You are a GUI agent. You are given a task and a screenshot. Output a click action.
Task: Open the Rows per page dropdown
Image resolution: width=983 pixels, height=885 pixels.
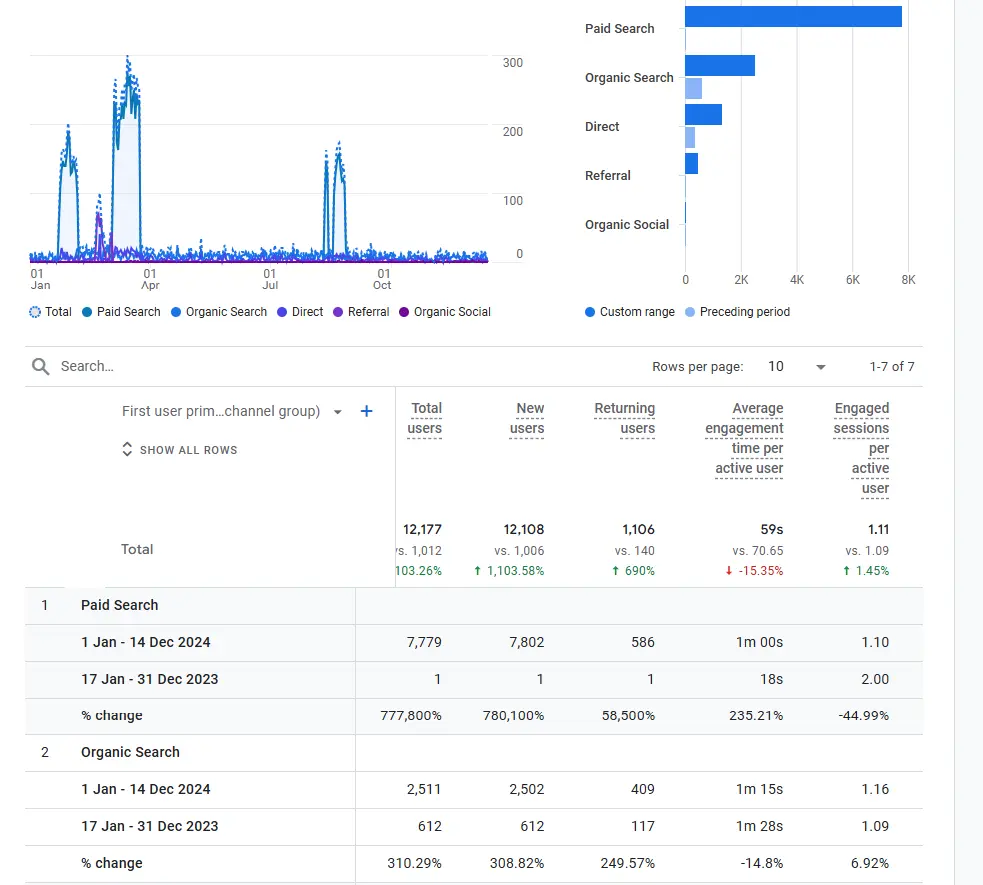coord(797,367)
